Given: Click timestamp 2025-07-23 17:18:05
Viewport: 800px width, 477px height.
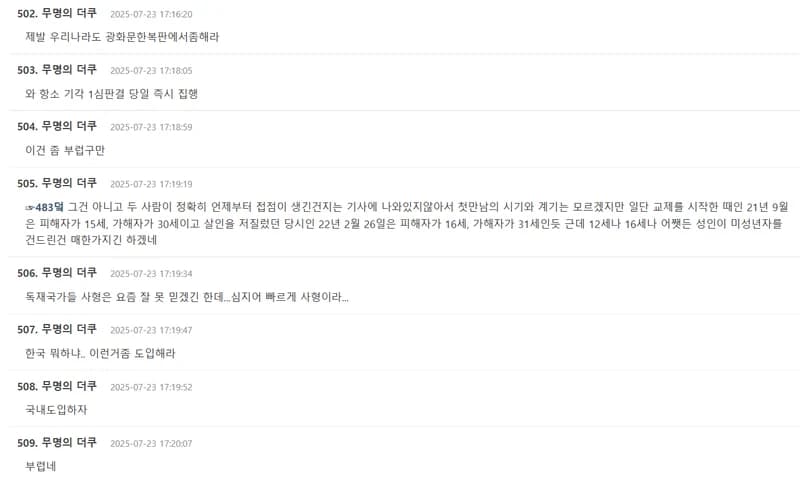Looking at the screenshot, I should tap(151, 71).
